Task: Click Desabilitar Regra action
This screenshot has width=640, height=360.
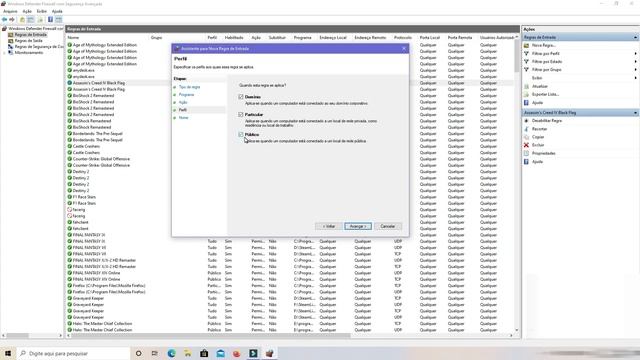Action: tap(547, 121)
